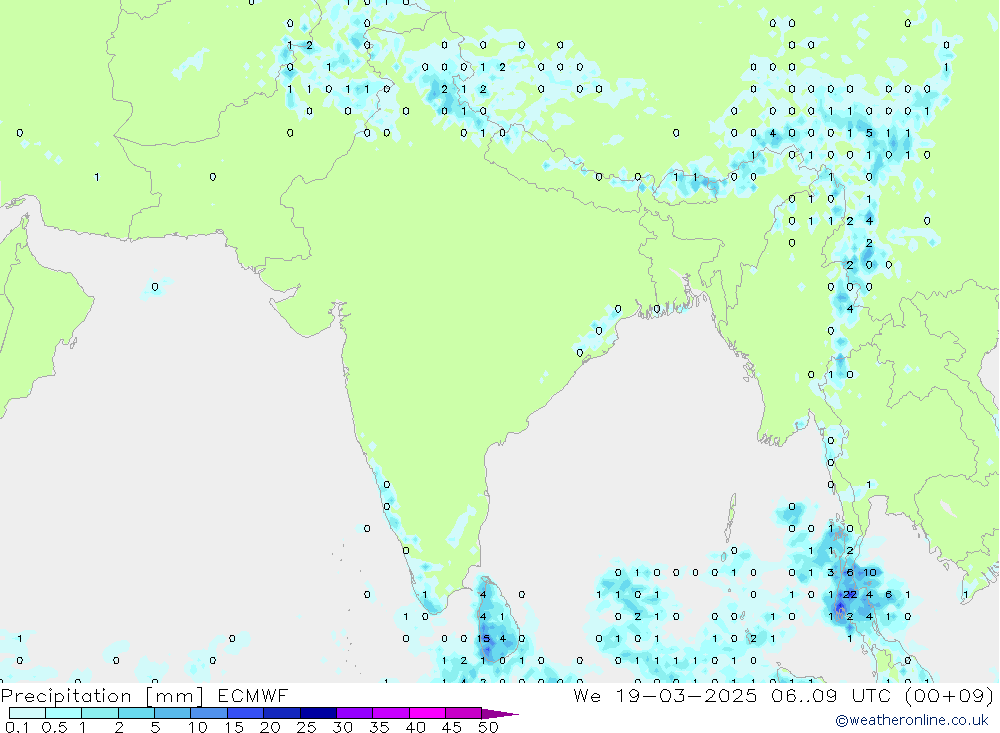The width and height of the screenshot is (1000, 733).
Task: Click the '06..09 UTC' time range text
Action: point(830,696)
